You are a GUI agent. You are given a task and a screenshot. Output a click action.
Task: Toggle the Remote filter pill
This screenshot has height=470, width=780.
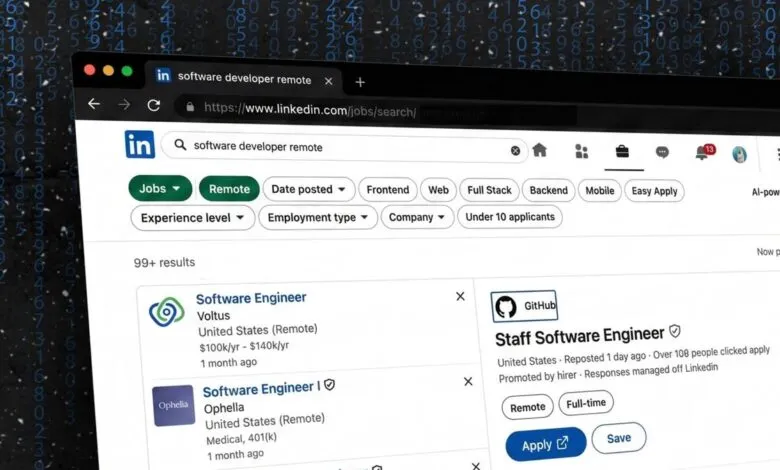229,189
